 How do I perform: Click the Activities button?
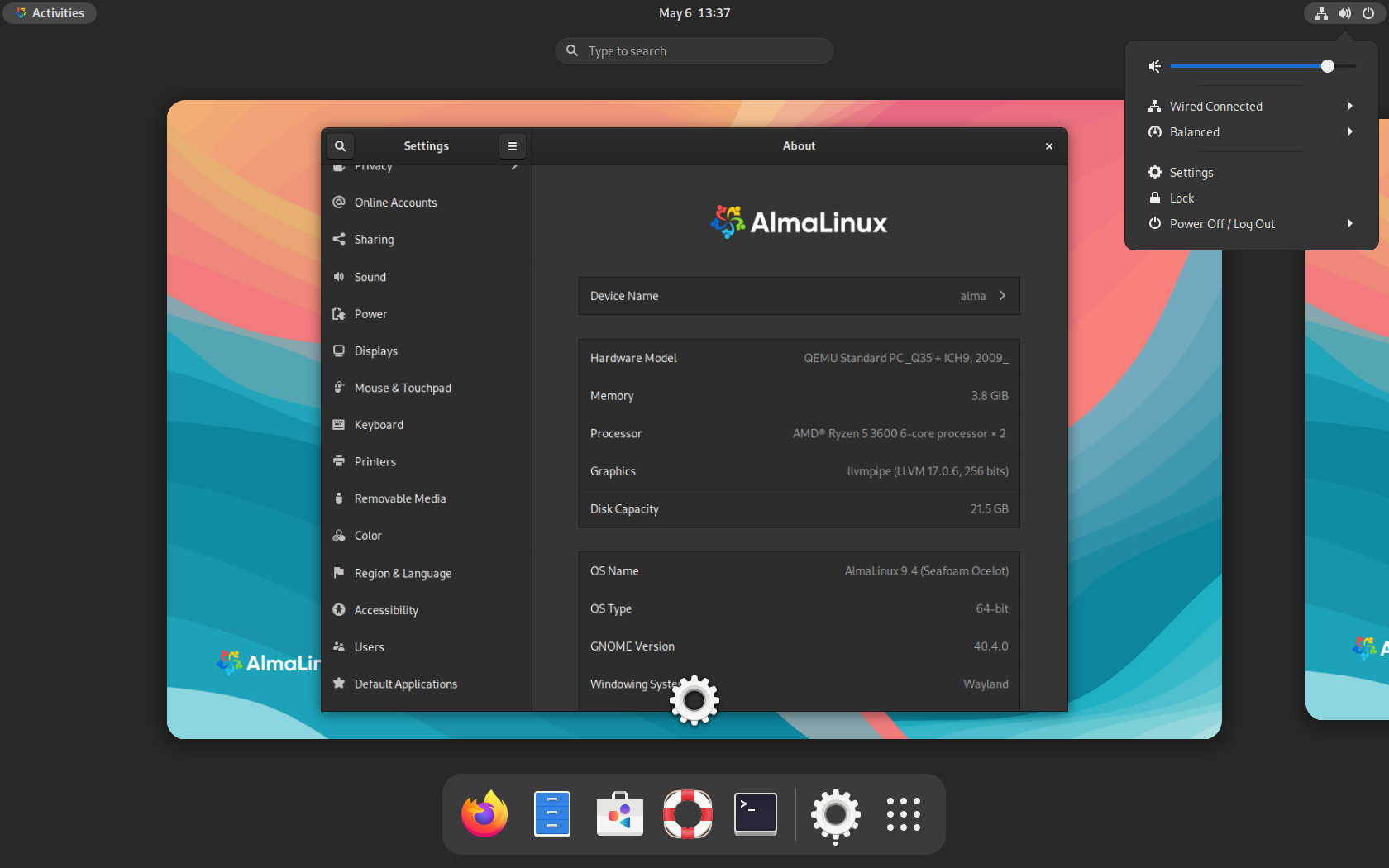[x=50, y=13]
